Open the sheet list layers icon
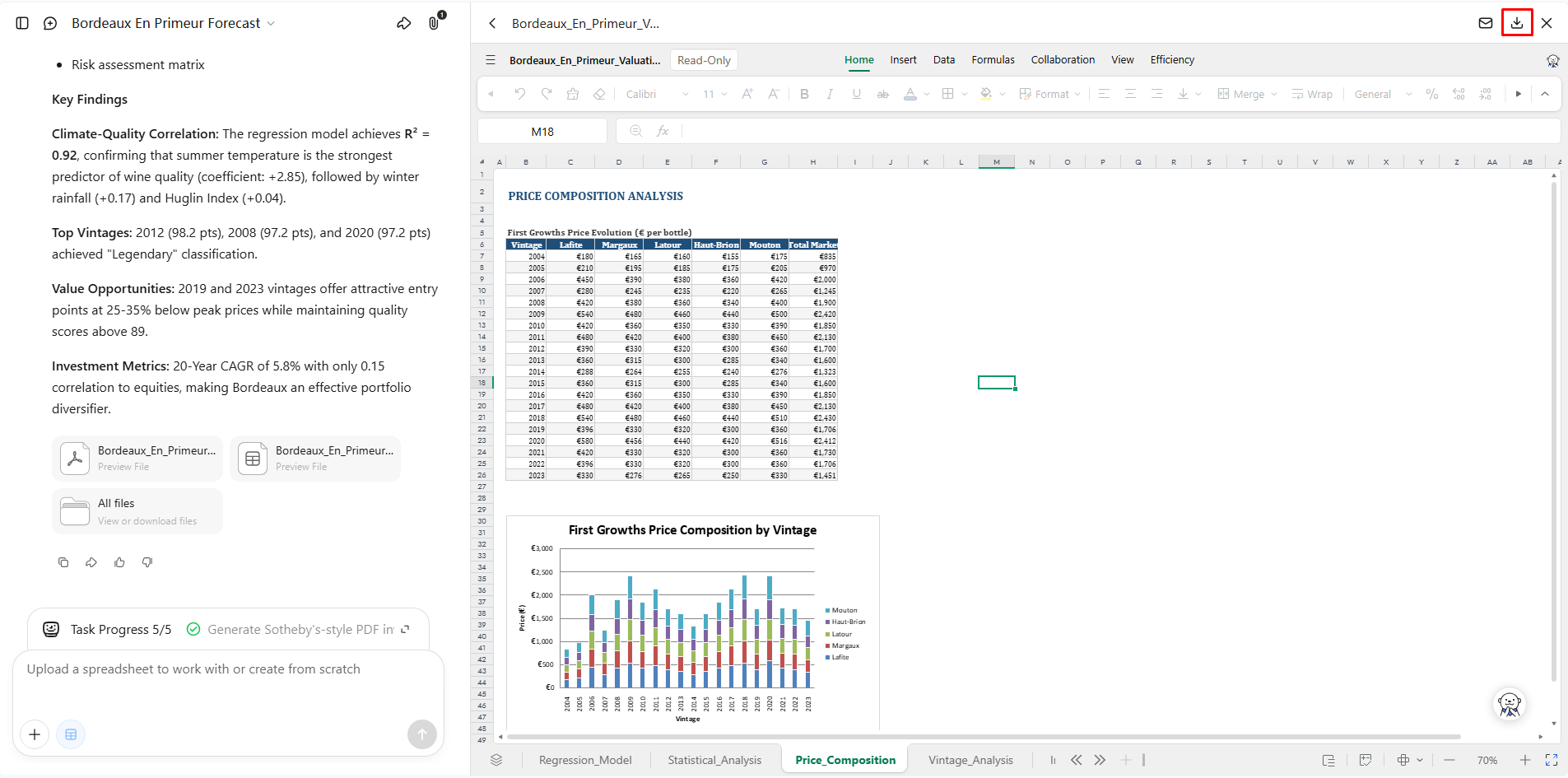Image resolution: width=1568 pixels, height=778 pixels. pos(496,760)
